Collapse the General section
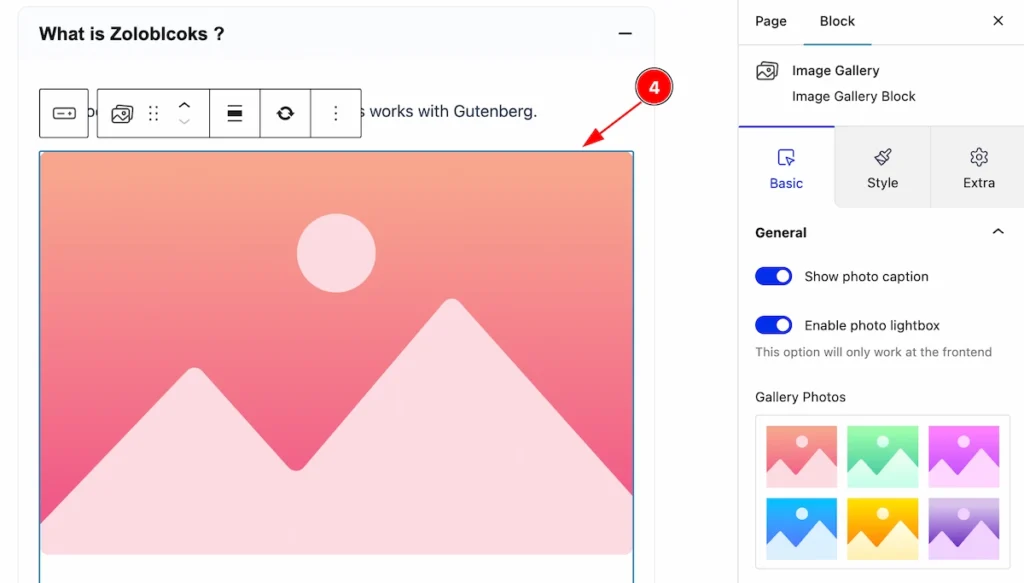Screen dimensions: 1024x583 [998, 232]
